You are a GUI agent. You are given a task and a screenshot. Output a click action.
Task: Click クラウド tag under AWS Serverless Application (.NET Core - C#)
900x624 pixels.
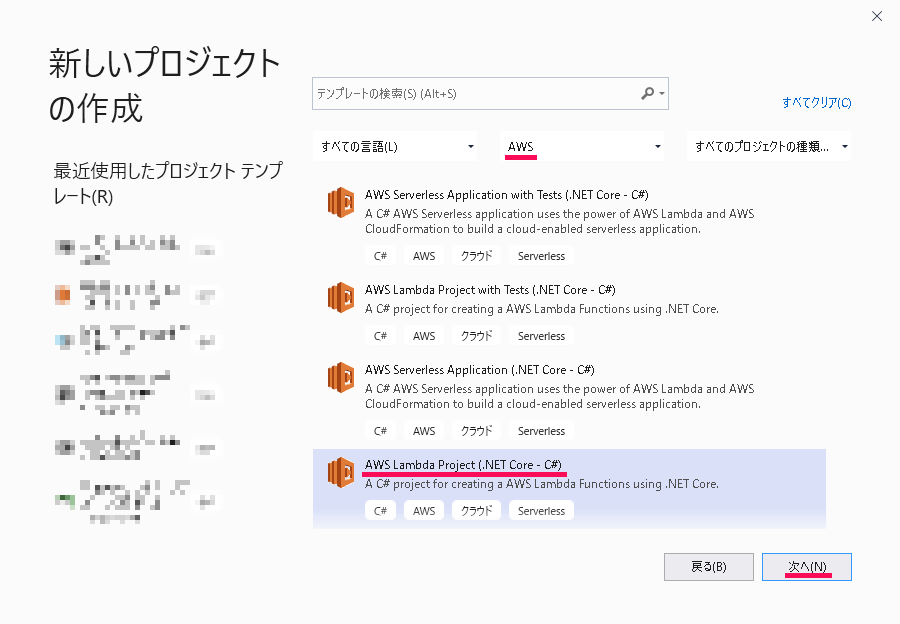[x=476, y=431]
